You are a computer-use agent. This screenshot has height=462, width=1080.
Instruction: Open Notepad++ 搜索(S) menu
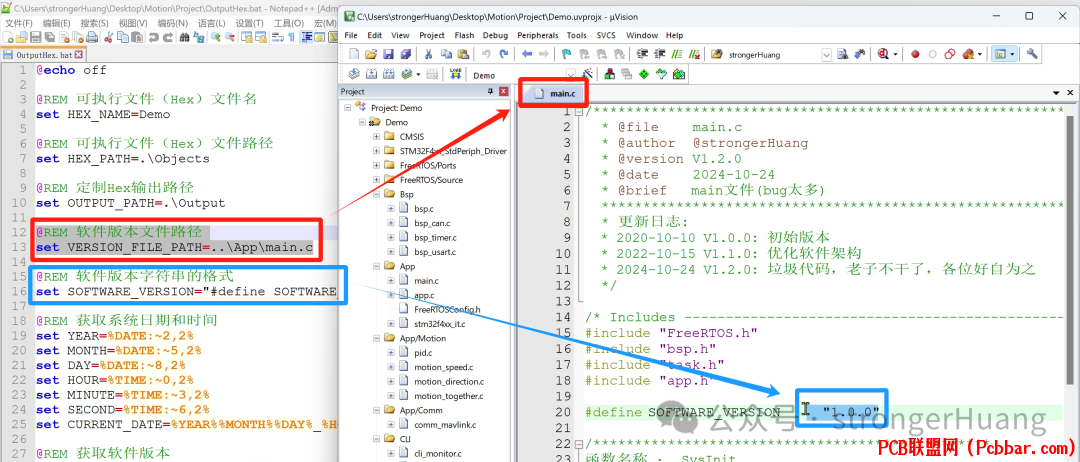pyautogui.click(x=94, y=23)
